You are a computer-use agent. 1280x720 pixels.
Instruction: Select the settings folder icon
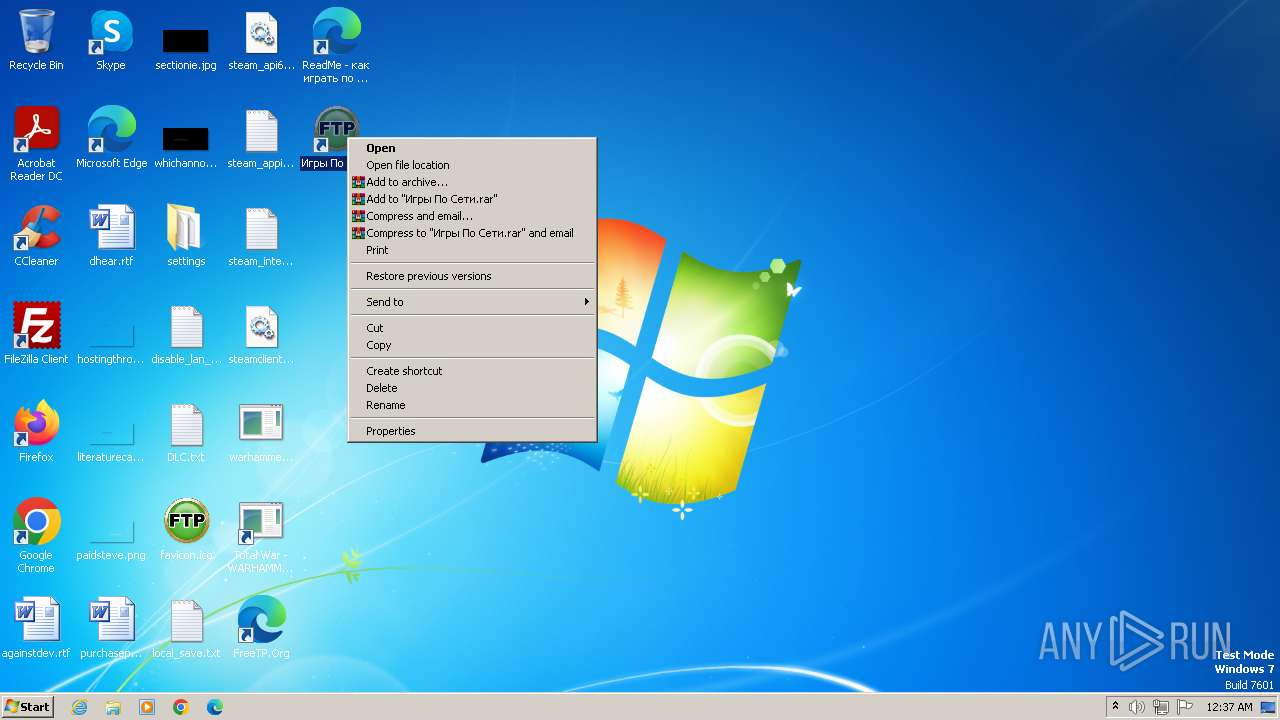[186, 236]
